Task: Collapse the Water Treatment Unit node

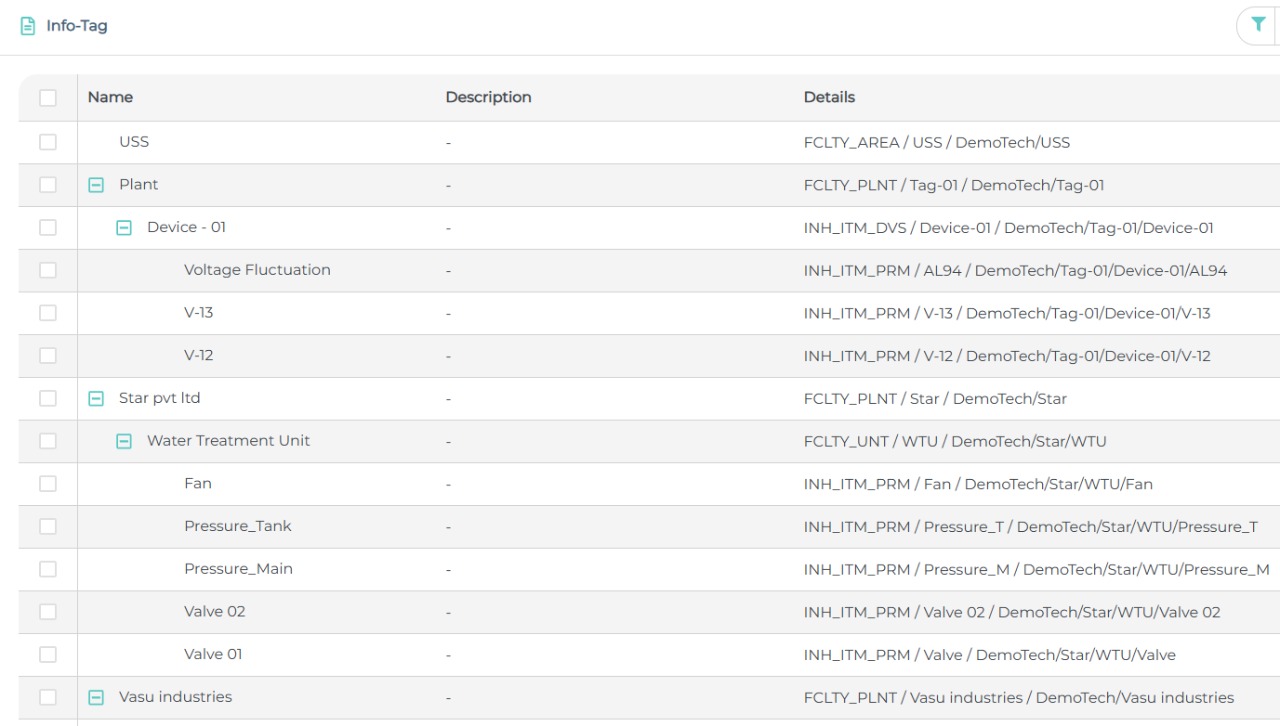Action: tap(124, 441)
